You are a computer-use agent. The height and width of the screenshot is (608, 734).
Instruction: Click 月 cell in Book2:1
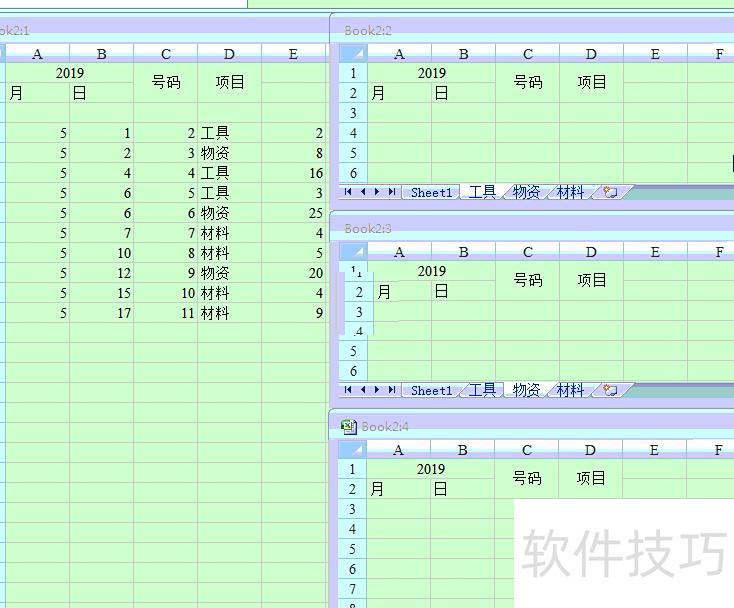37,93
